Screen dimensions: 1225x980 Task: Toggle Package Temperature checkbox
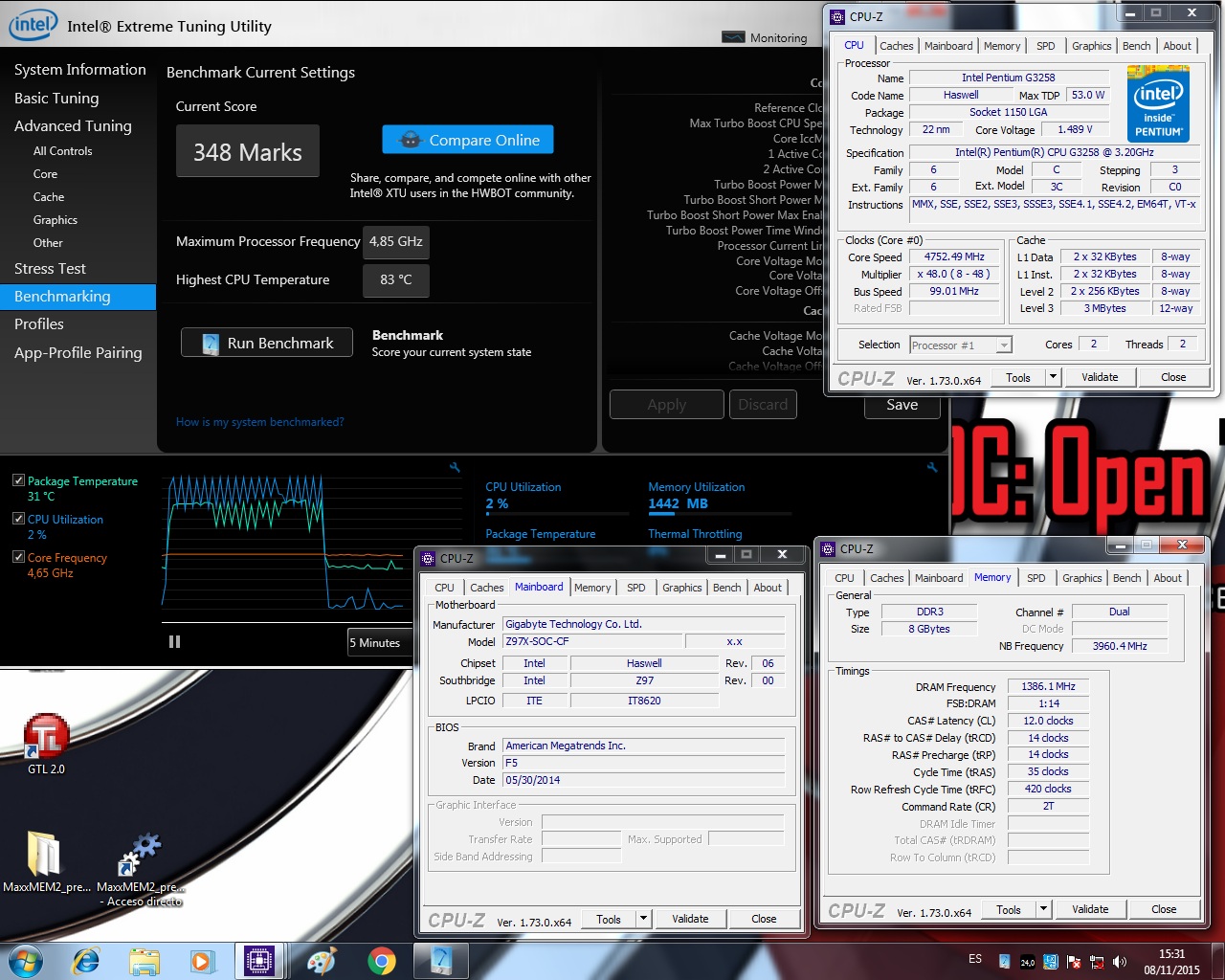(18, 480)
